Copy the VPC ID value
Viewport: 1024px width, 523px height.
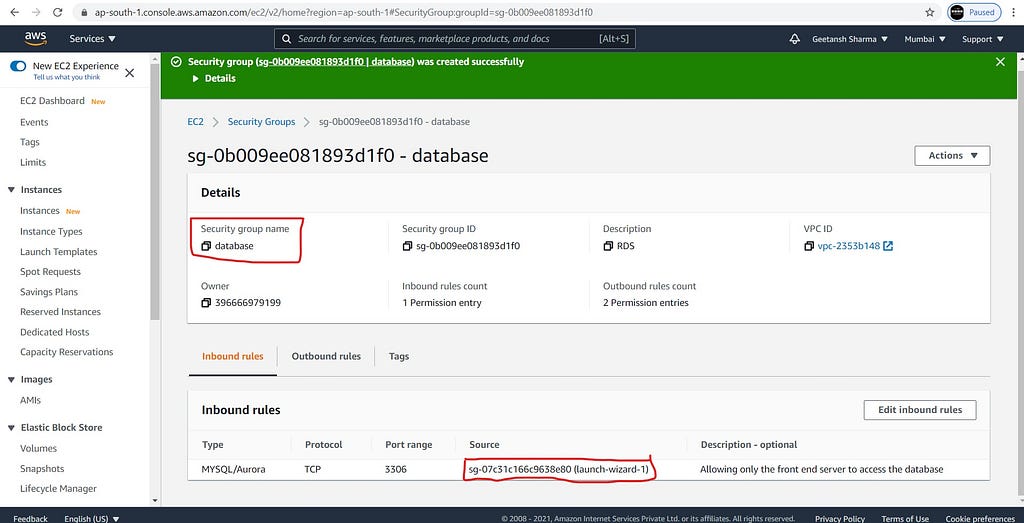click(809, 246)
